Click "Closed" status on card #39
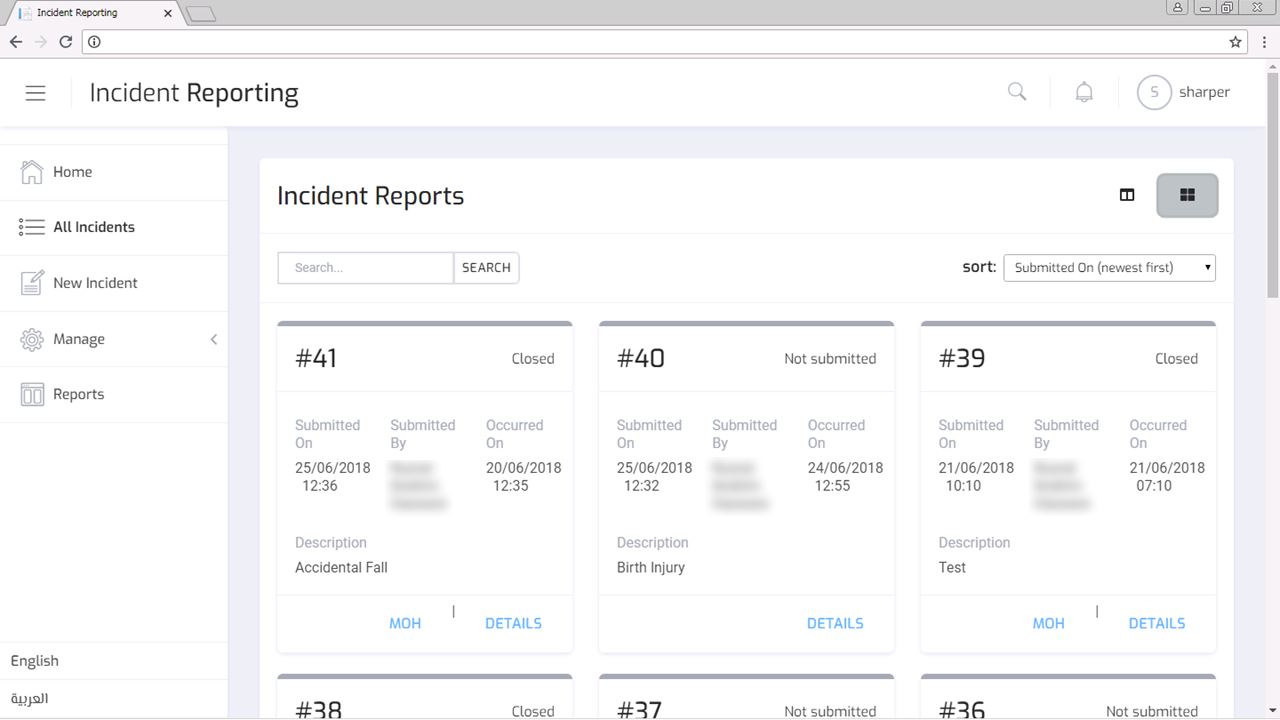The width and height of the screenshot is (1280, 720). (1176, 358)
